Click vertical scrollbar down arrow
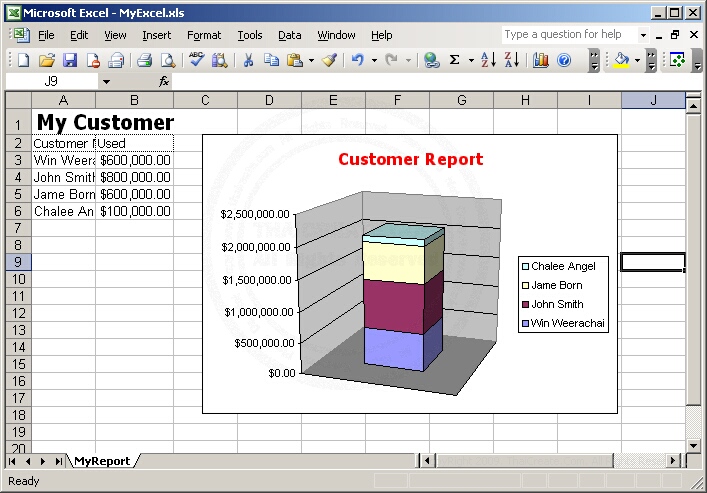This screenshot has width=707, height=493. 693,446
